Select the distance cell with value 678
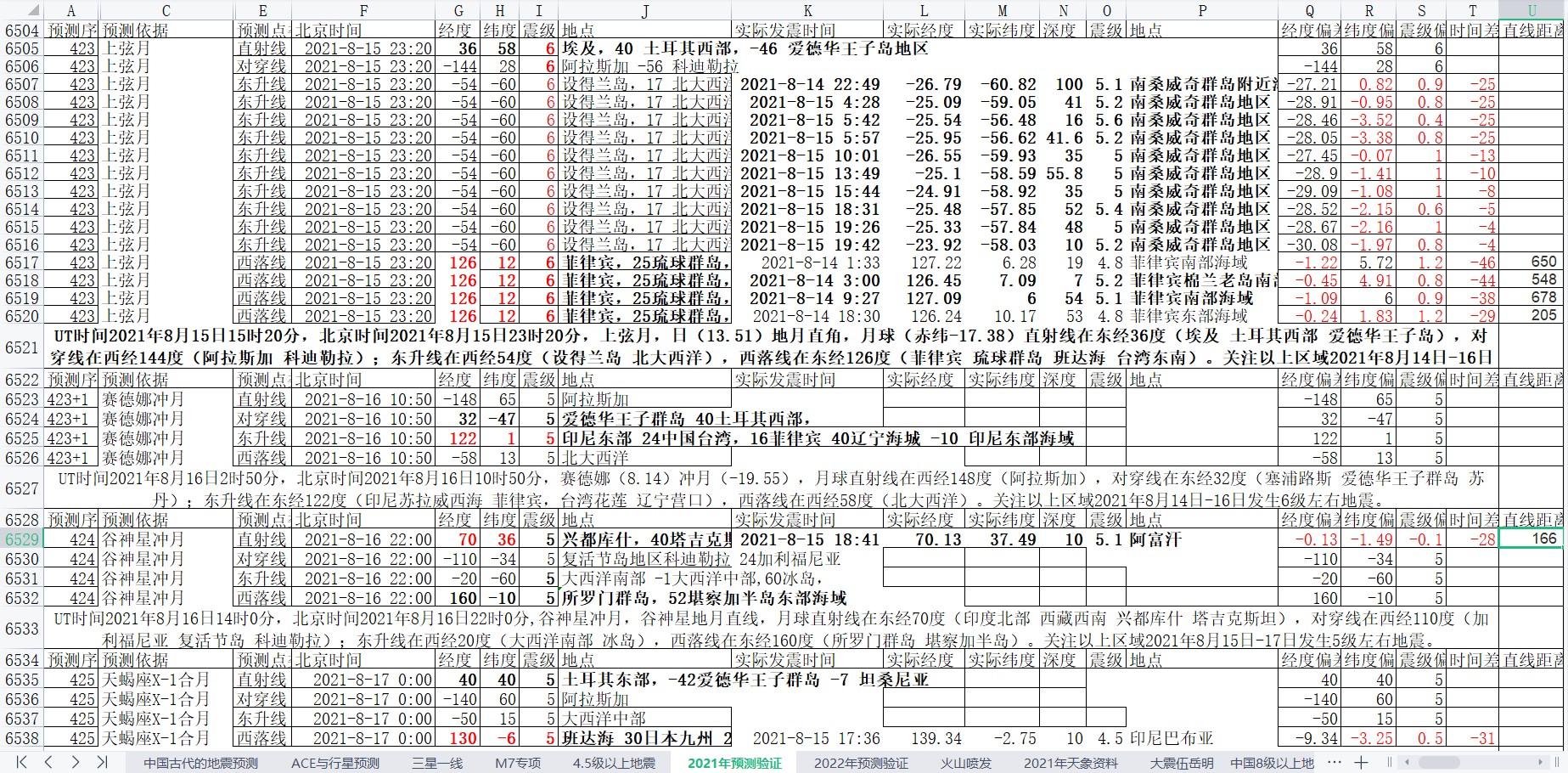1568x773 pixels. coord(1531,298)
